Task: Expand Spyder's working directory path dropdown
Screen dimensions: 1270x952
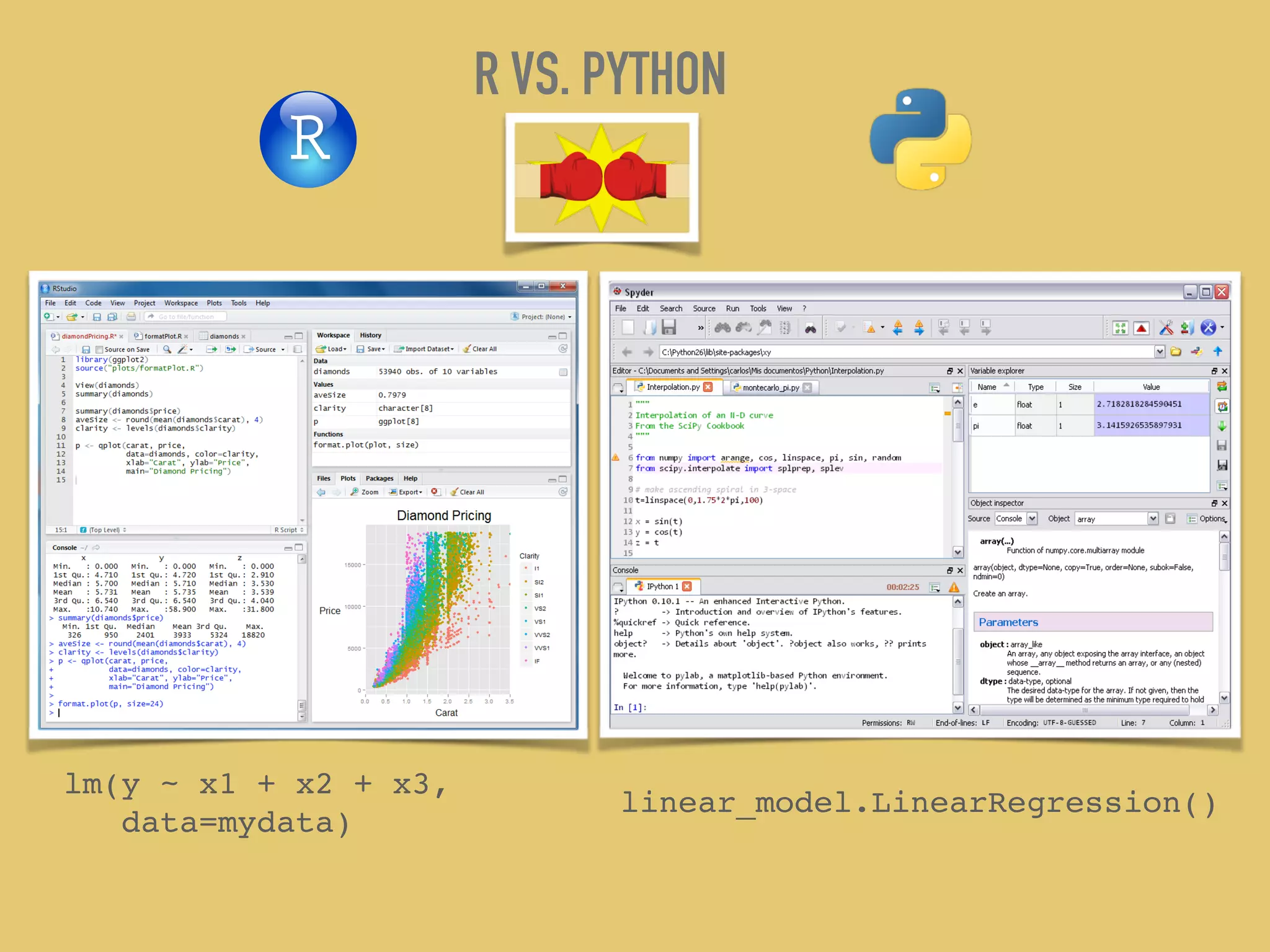Action: pyautogui.click(x=1160, y=351)
